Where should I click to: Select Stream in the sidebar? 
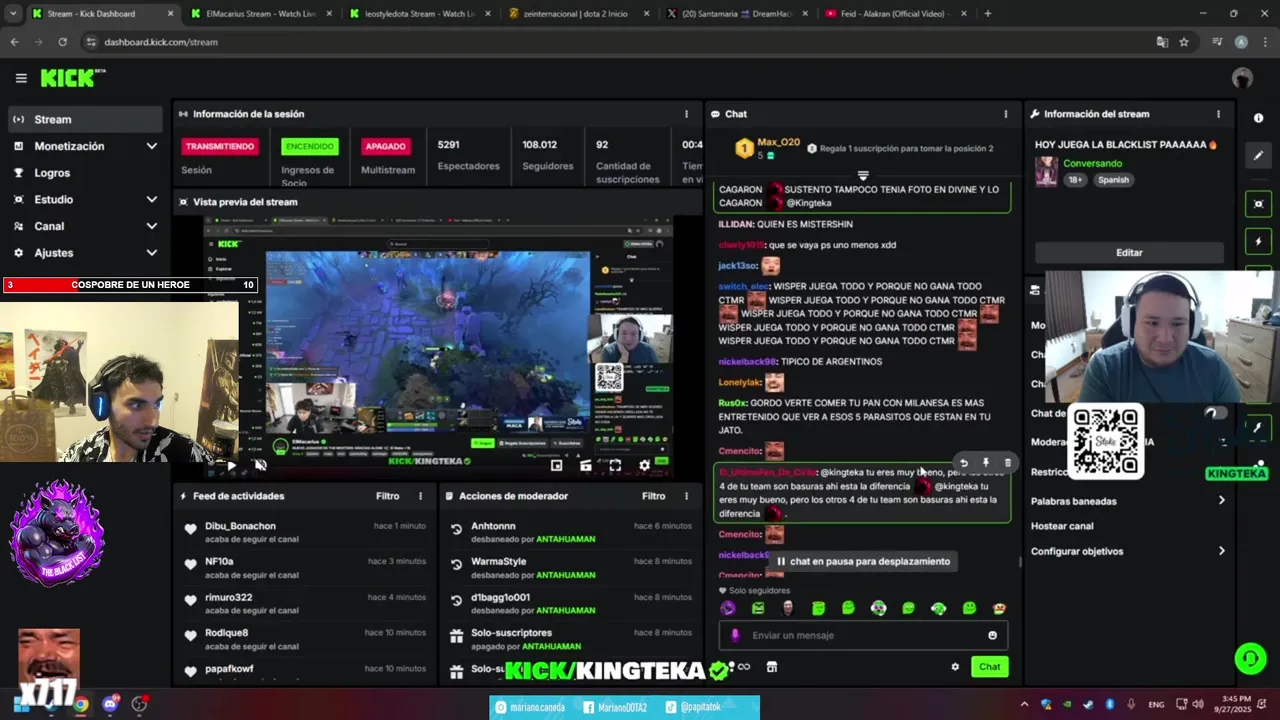pos(84,119)
